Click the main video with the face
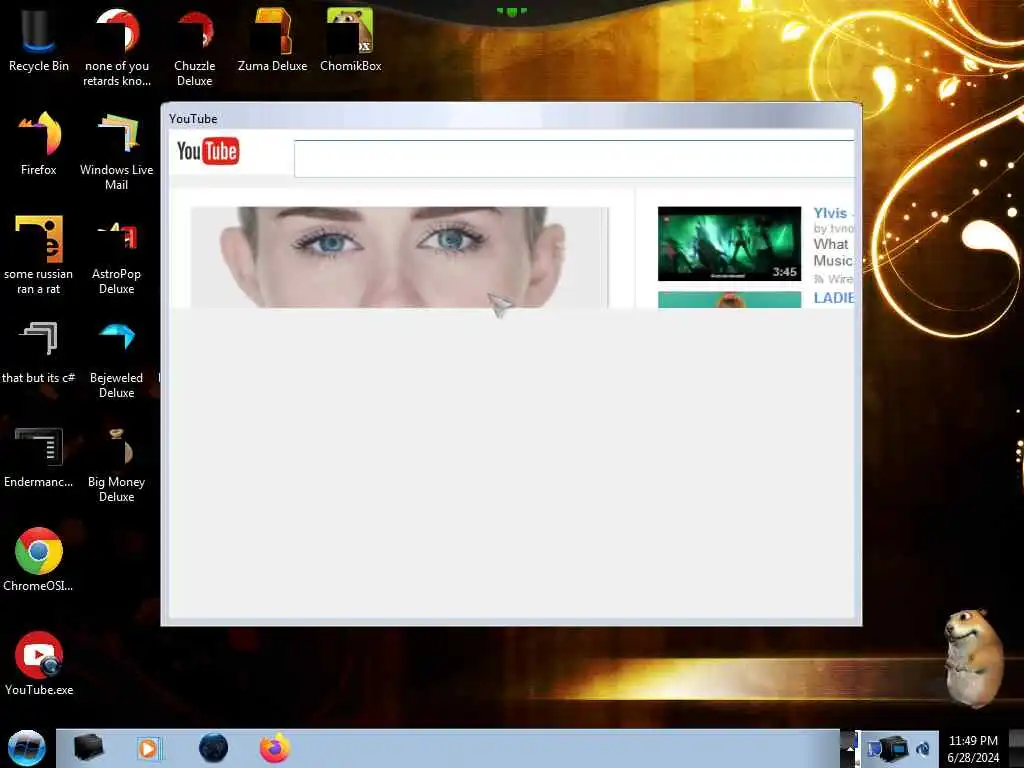 pyautogui.click(x=399, y=257)
